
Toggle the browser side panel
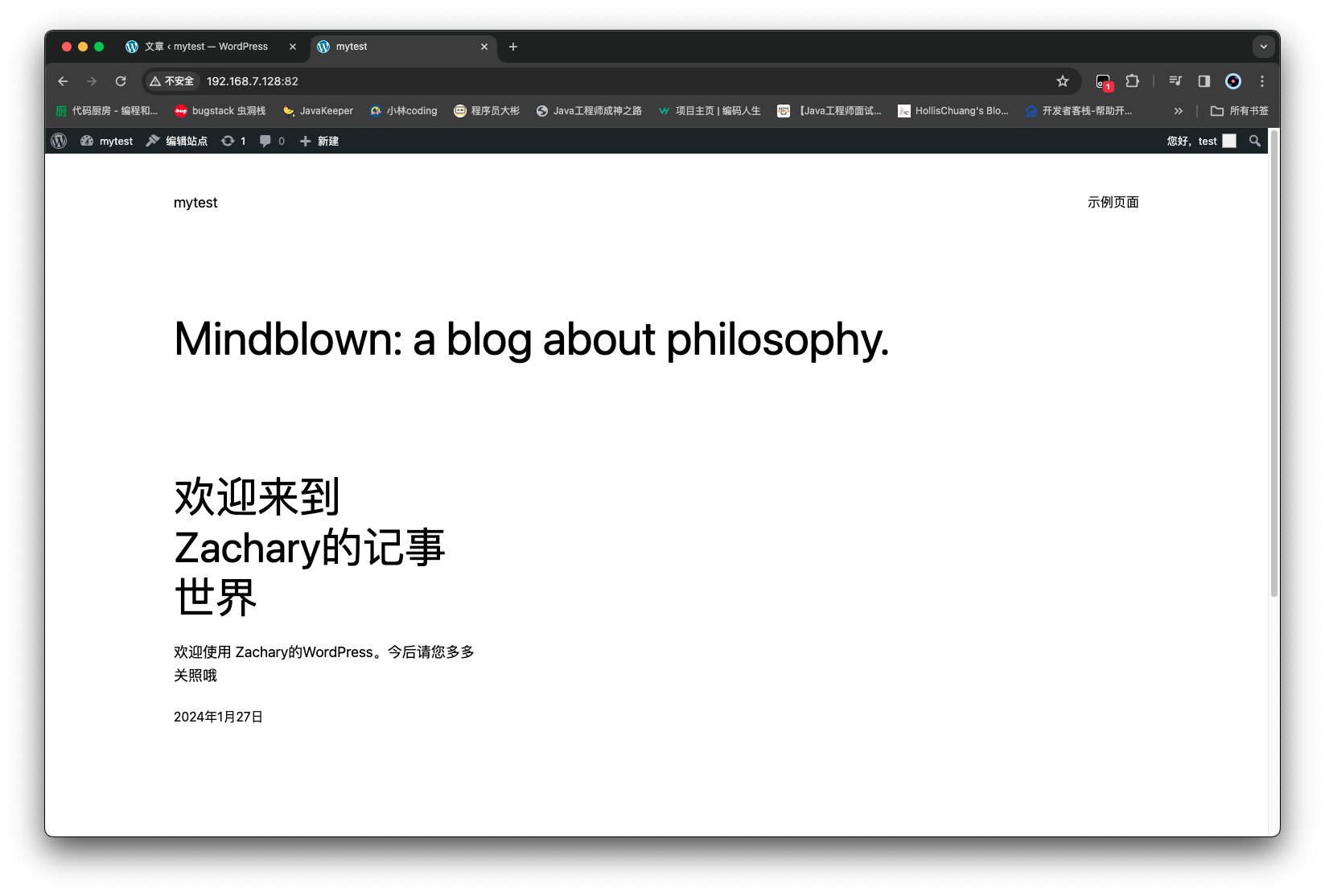point(1204,81)
